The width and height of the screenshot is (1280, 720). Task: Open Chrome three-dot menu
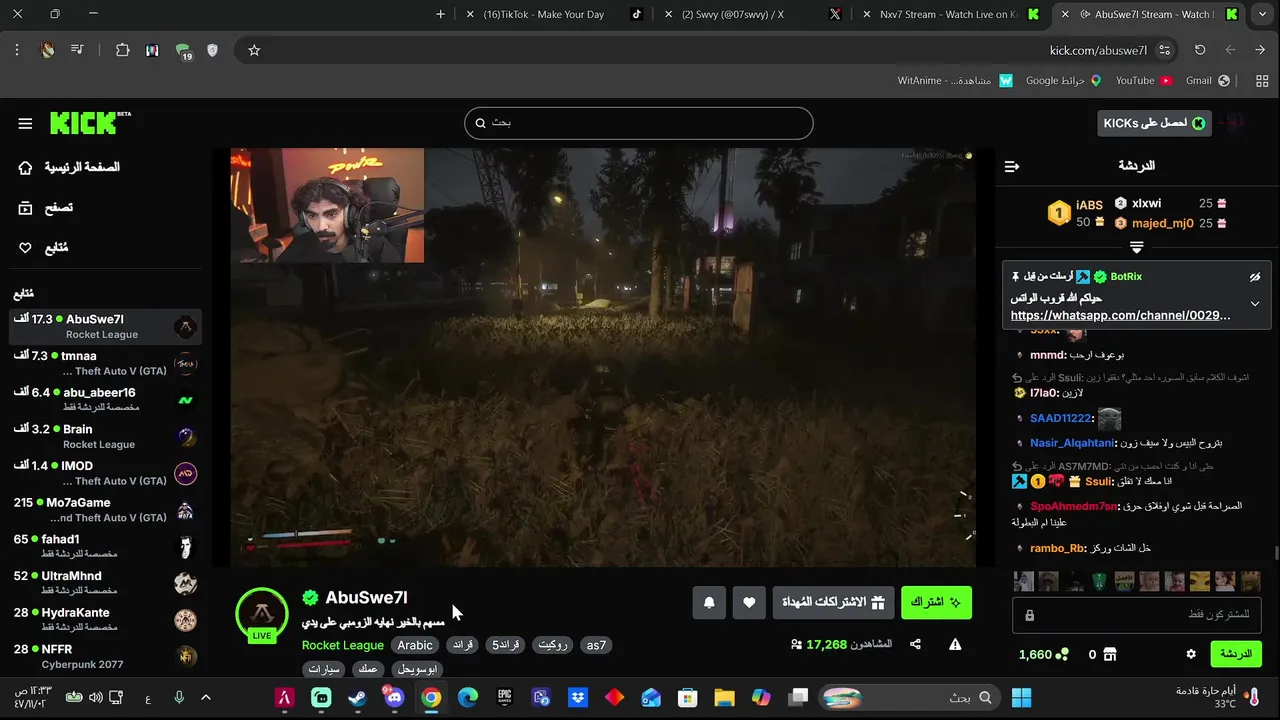click(17, 50)
